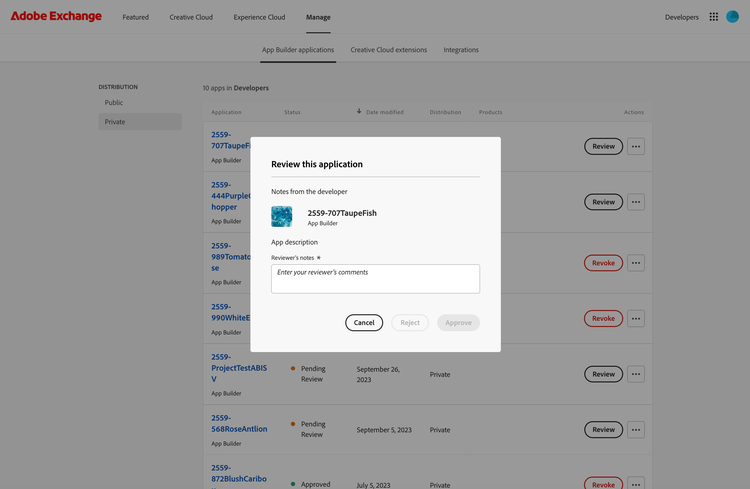Image resolution: width=750 pixels, height=489 pixels.
Task: Switch to Creative Cloud extensions tab
Action: tap(388, 50)
